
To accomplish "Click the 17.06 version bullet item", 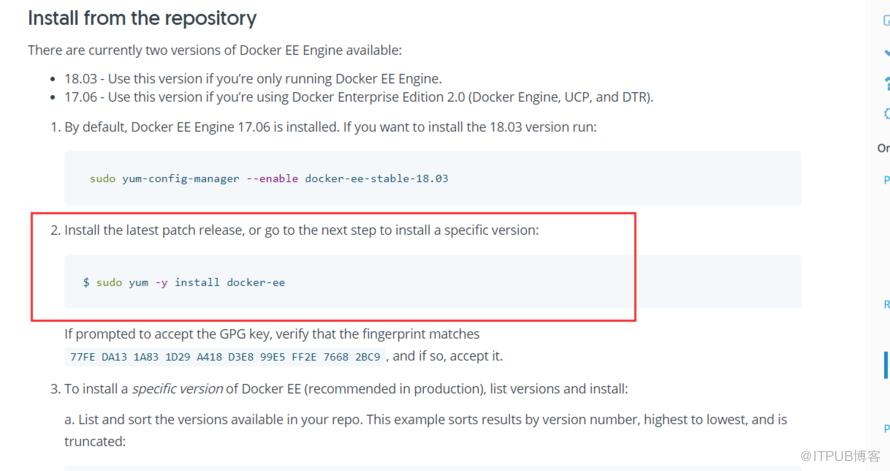I will [359, 97].
